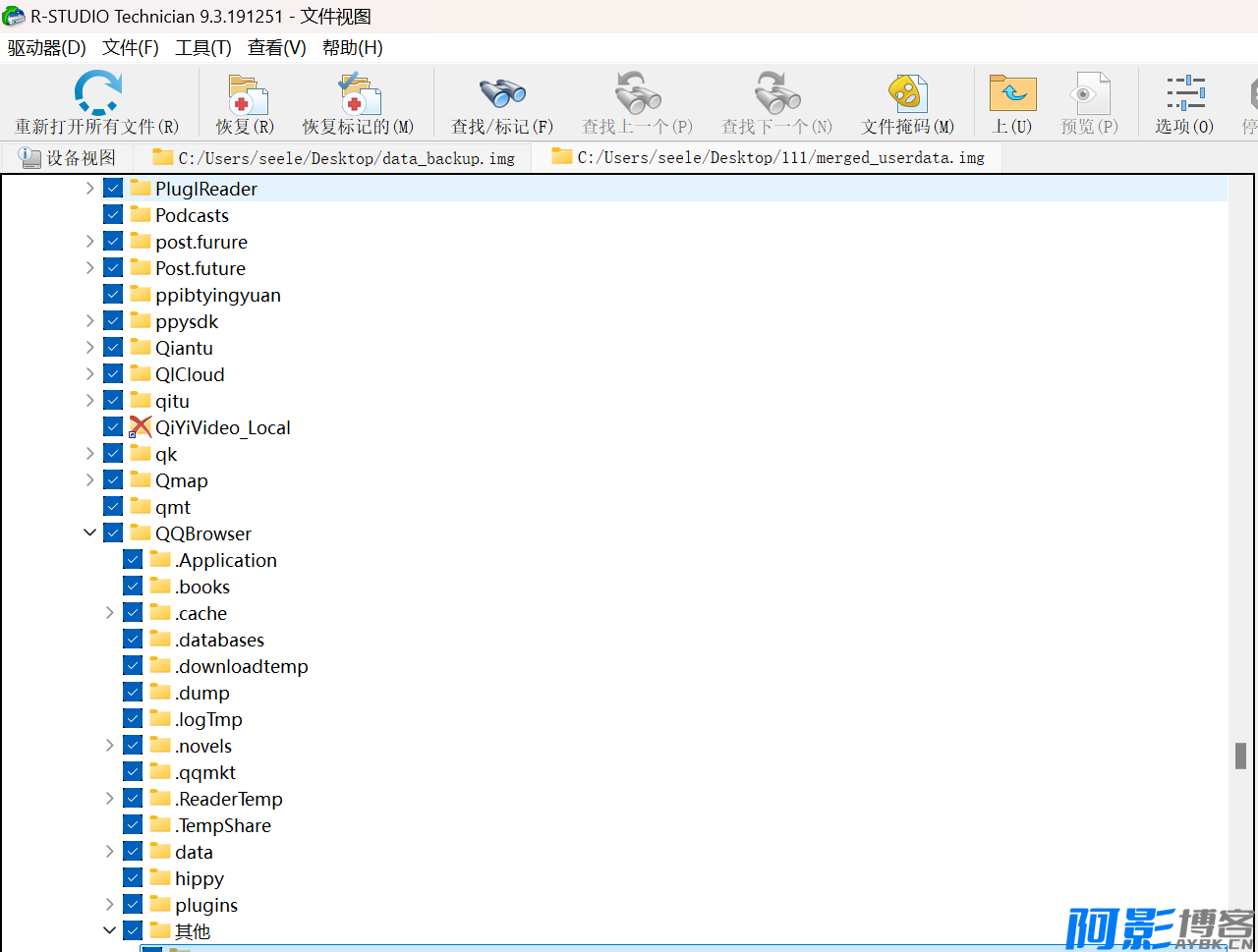Toggle the .downloadtemp checkbox
Image resolution: width=1258 pixels, height=952 pixels.
133,665
